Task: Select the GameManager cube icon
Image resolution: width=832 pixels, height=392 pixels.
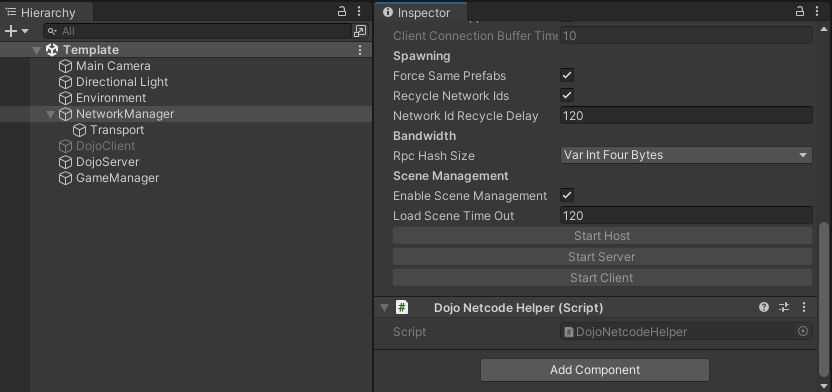Action: [x=65, y=178]
